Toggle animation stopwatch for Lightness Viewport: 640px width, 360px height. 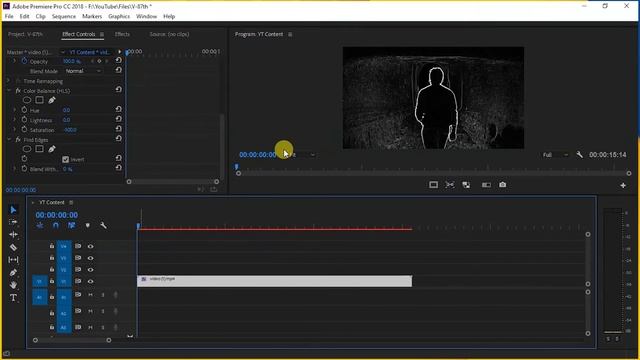[24, 120]
